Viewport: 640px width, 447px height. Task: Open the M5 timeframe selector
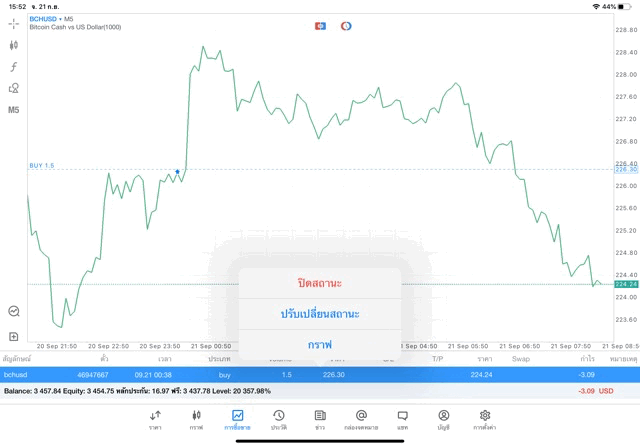tap(14, 110)
